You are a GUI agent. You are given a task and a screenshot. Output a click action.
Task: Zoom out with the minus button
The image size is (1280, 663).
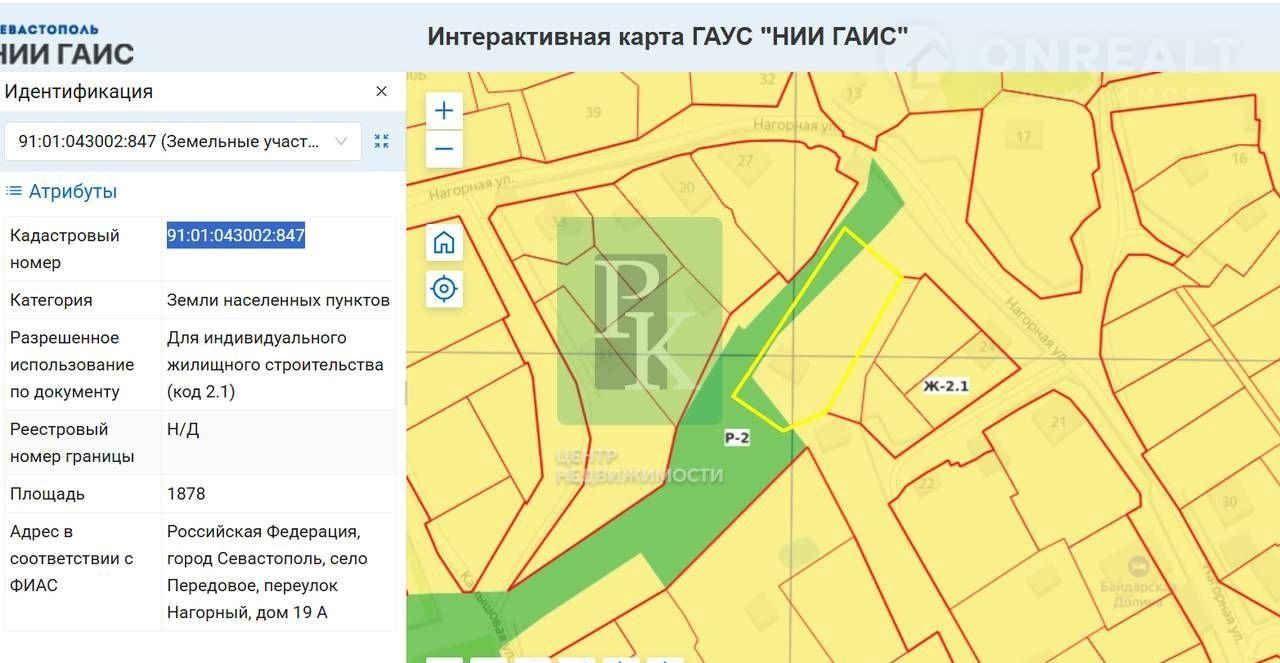(x=444, y=149)
